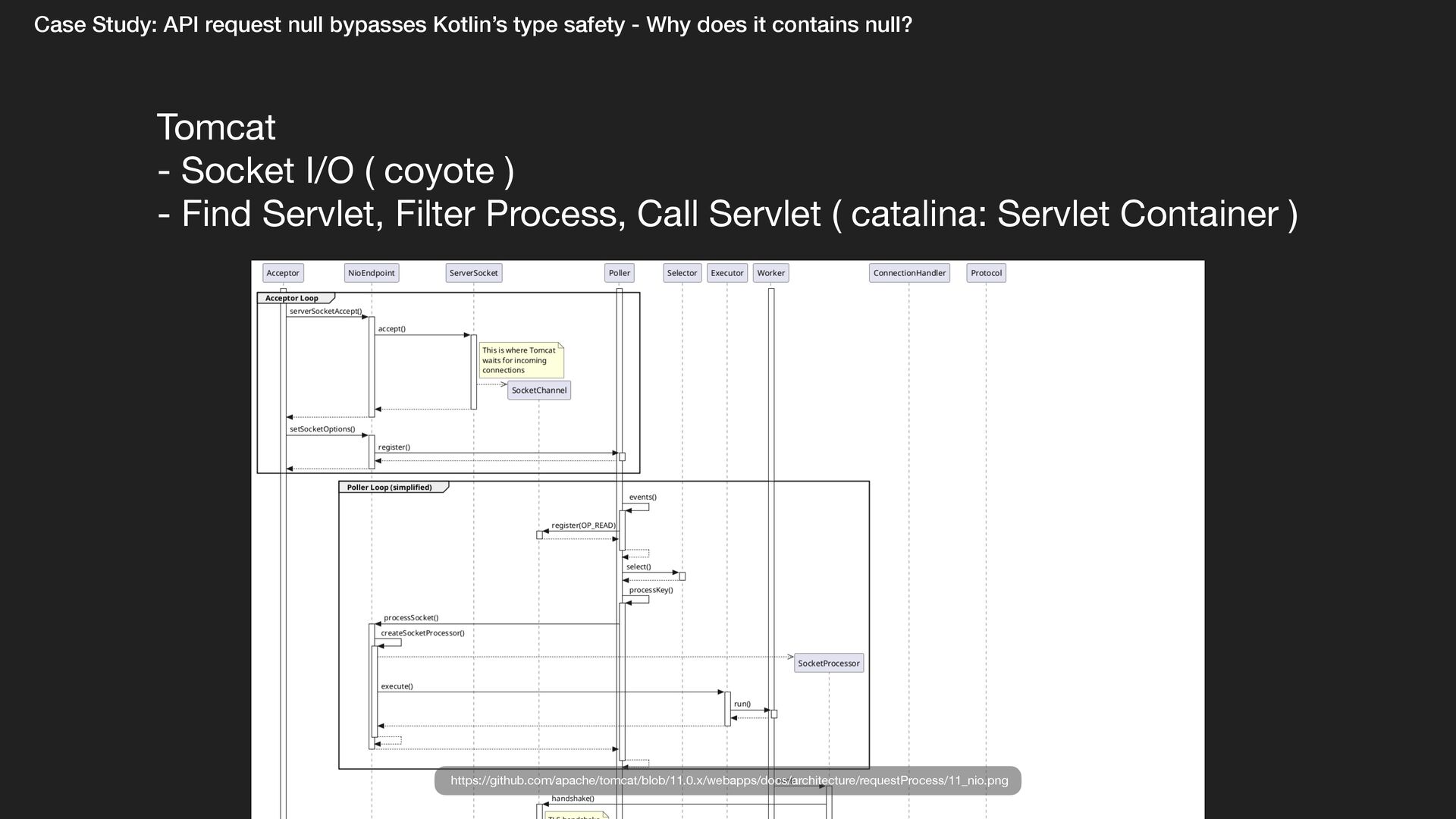The width and height of the screenshot is (1456, 819).
Task: Click the Executor participant box
Action: 726,273
